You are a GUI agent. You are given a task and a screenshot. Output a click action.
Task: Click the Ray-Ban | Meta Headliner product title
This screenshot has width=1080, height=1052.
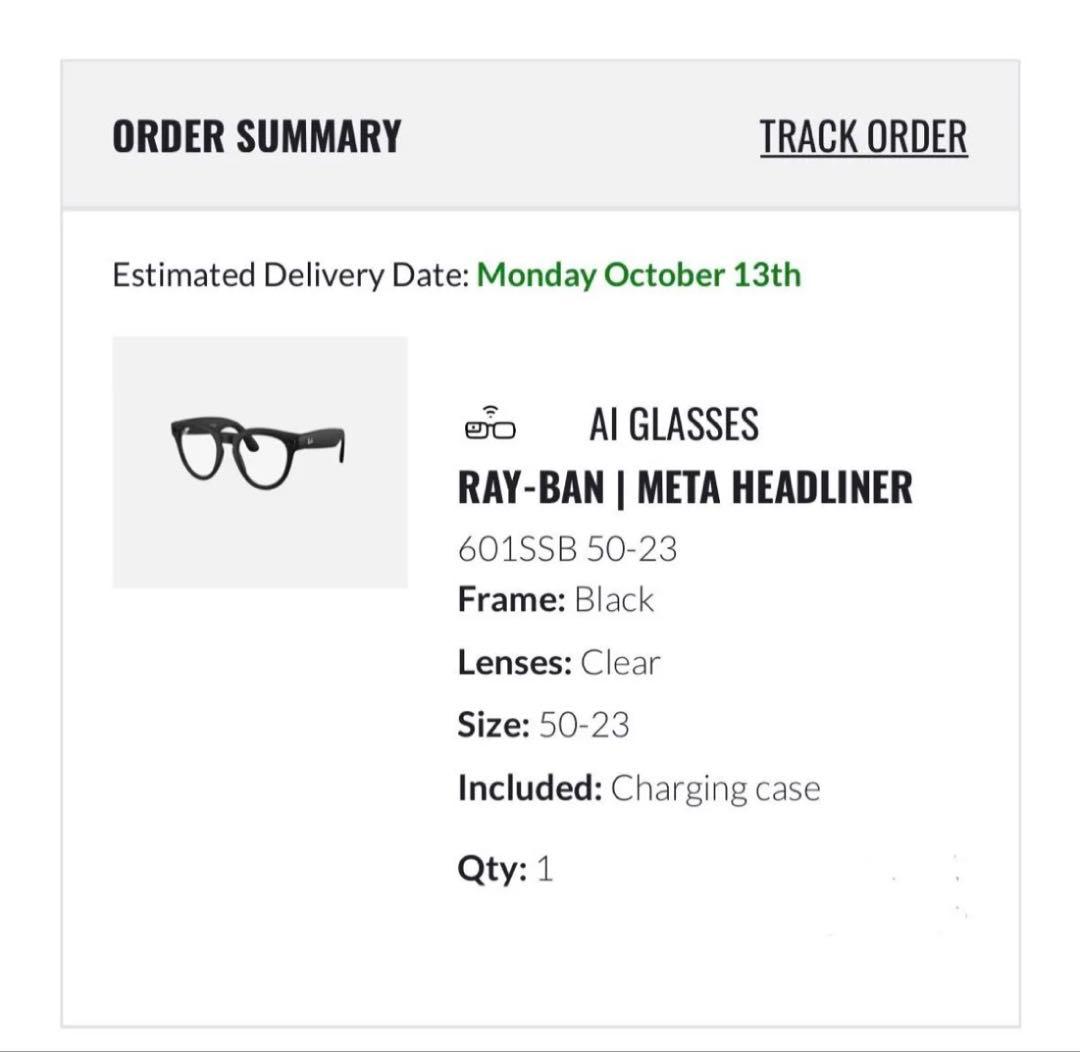click(x=685, y=487)
